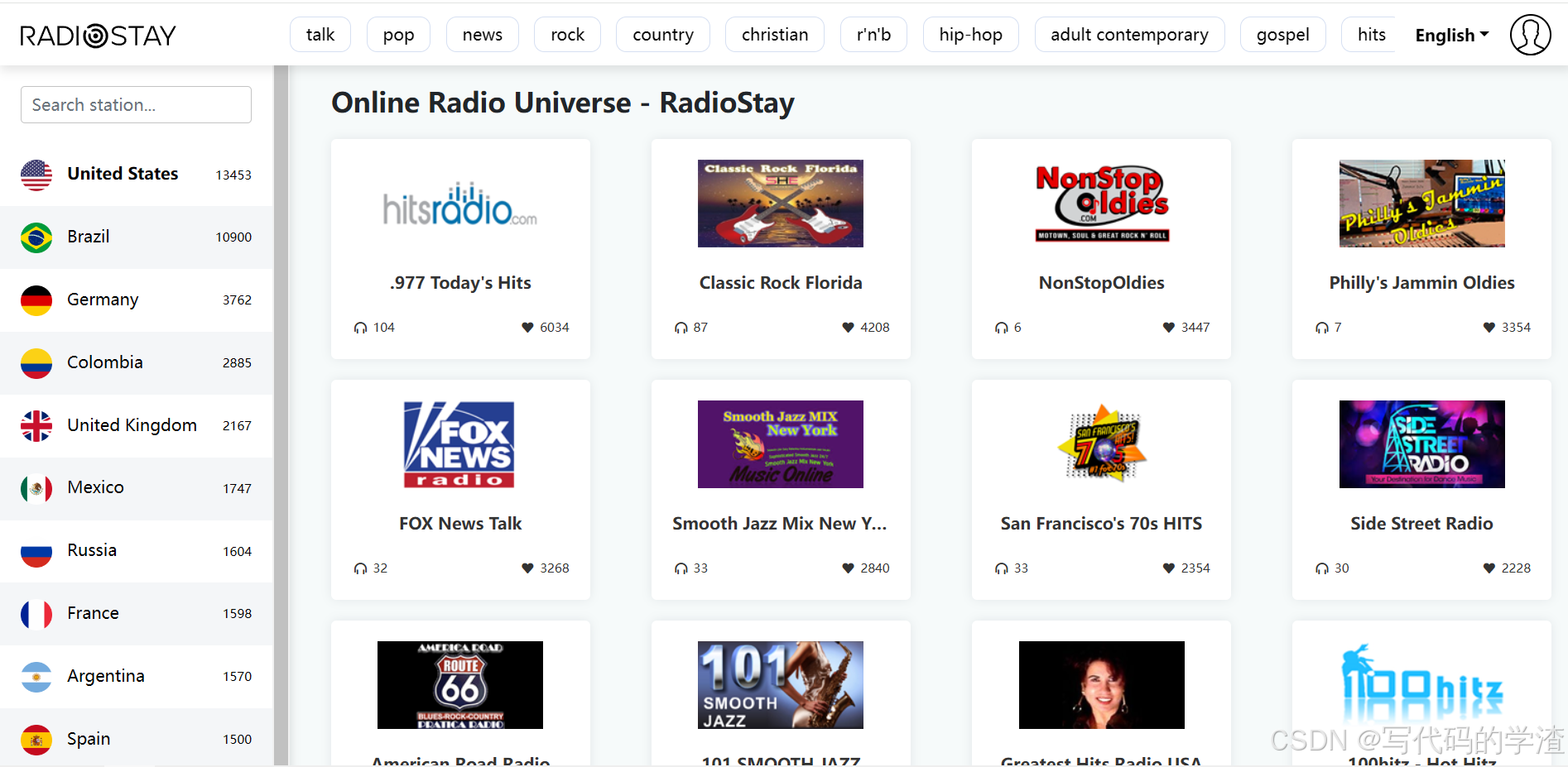Viewport: 1568px width, 767px height.
Task: Open .977 Today's Hits station title
Action: (x=460, y=283)
